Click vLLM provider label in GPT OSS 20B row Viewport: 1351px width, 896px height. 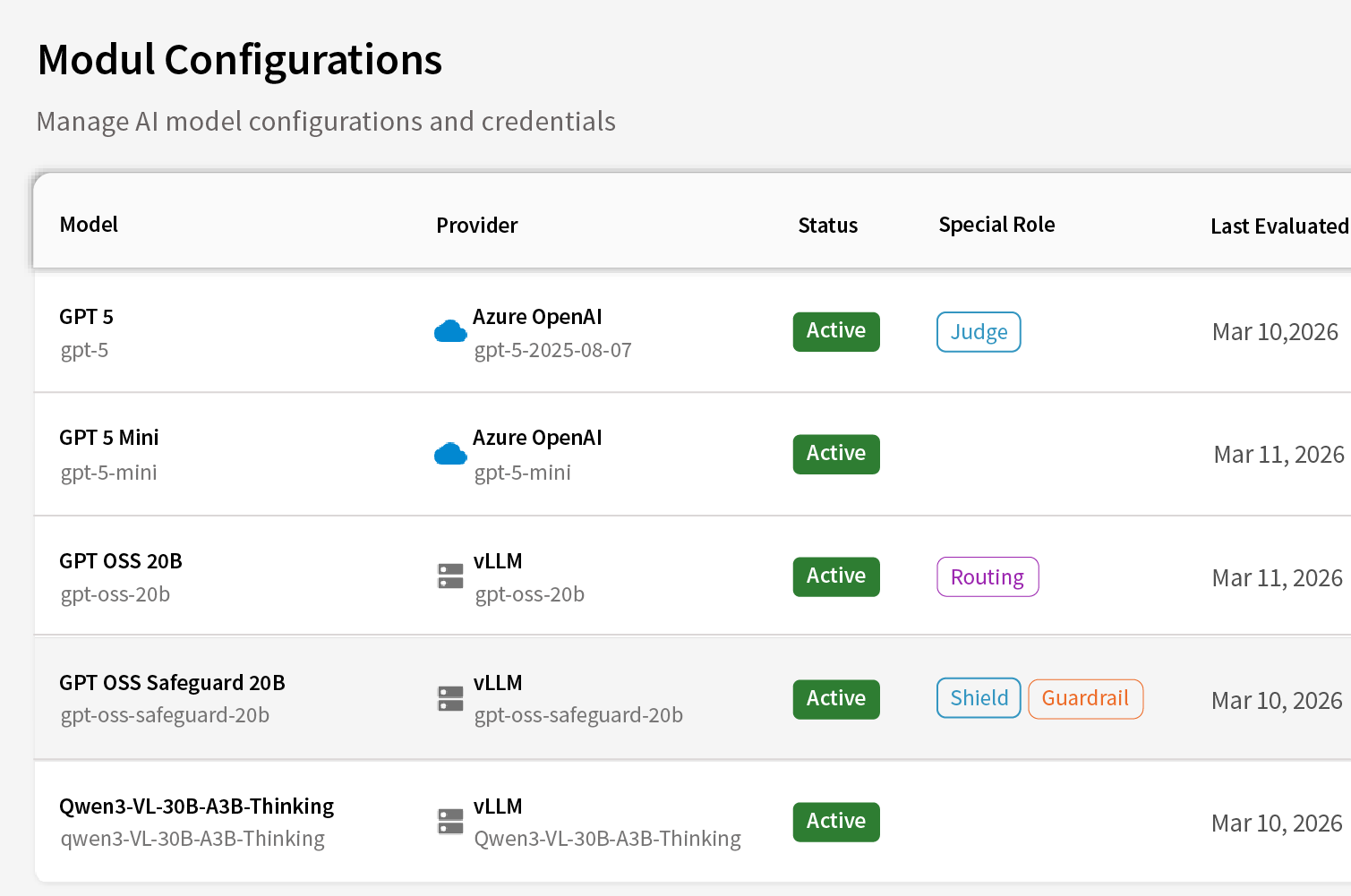coord(498,561)
